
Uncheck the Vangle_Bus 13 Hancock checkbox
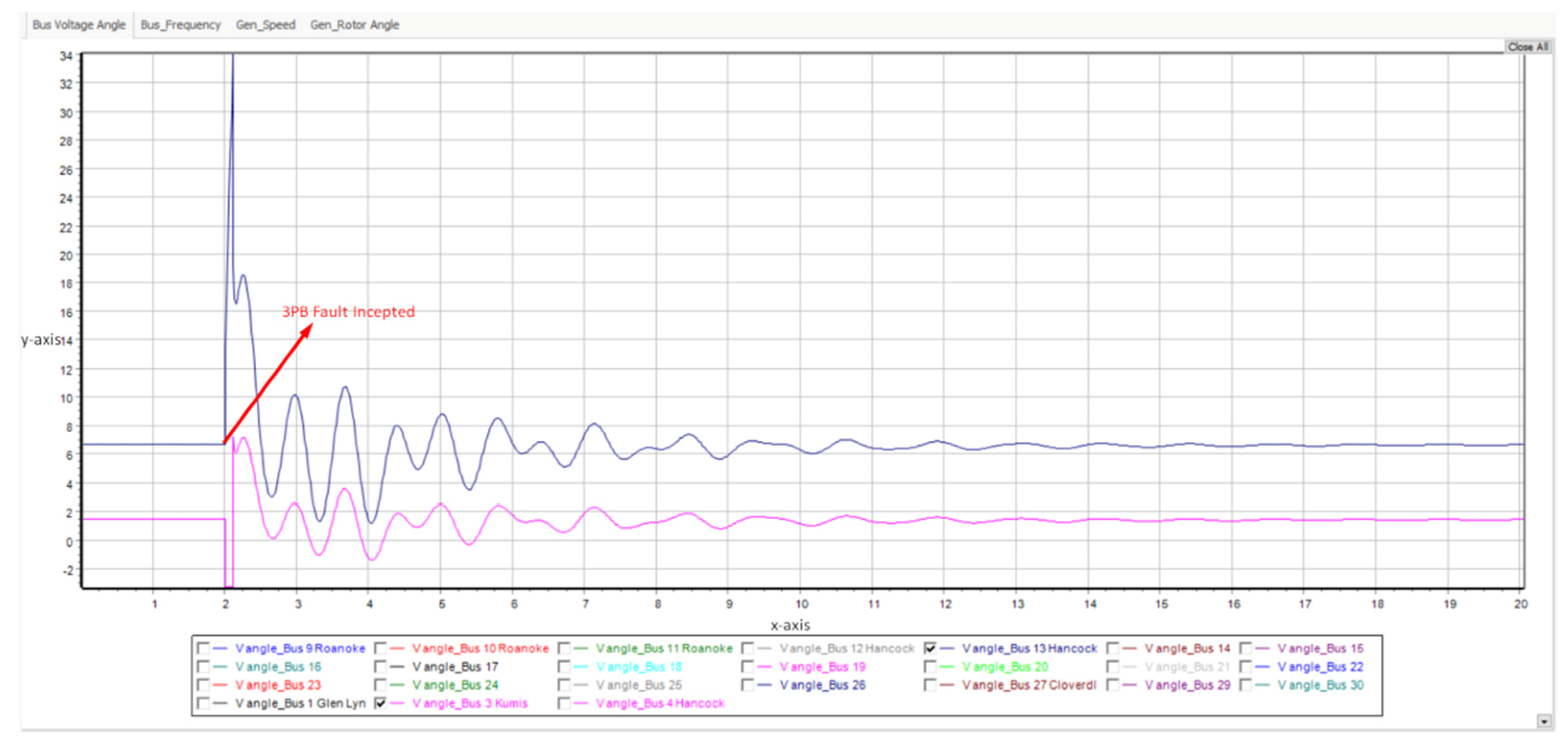[x=929, y=648]
